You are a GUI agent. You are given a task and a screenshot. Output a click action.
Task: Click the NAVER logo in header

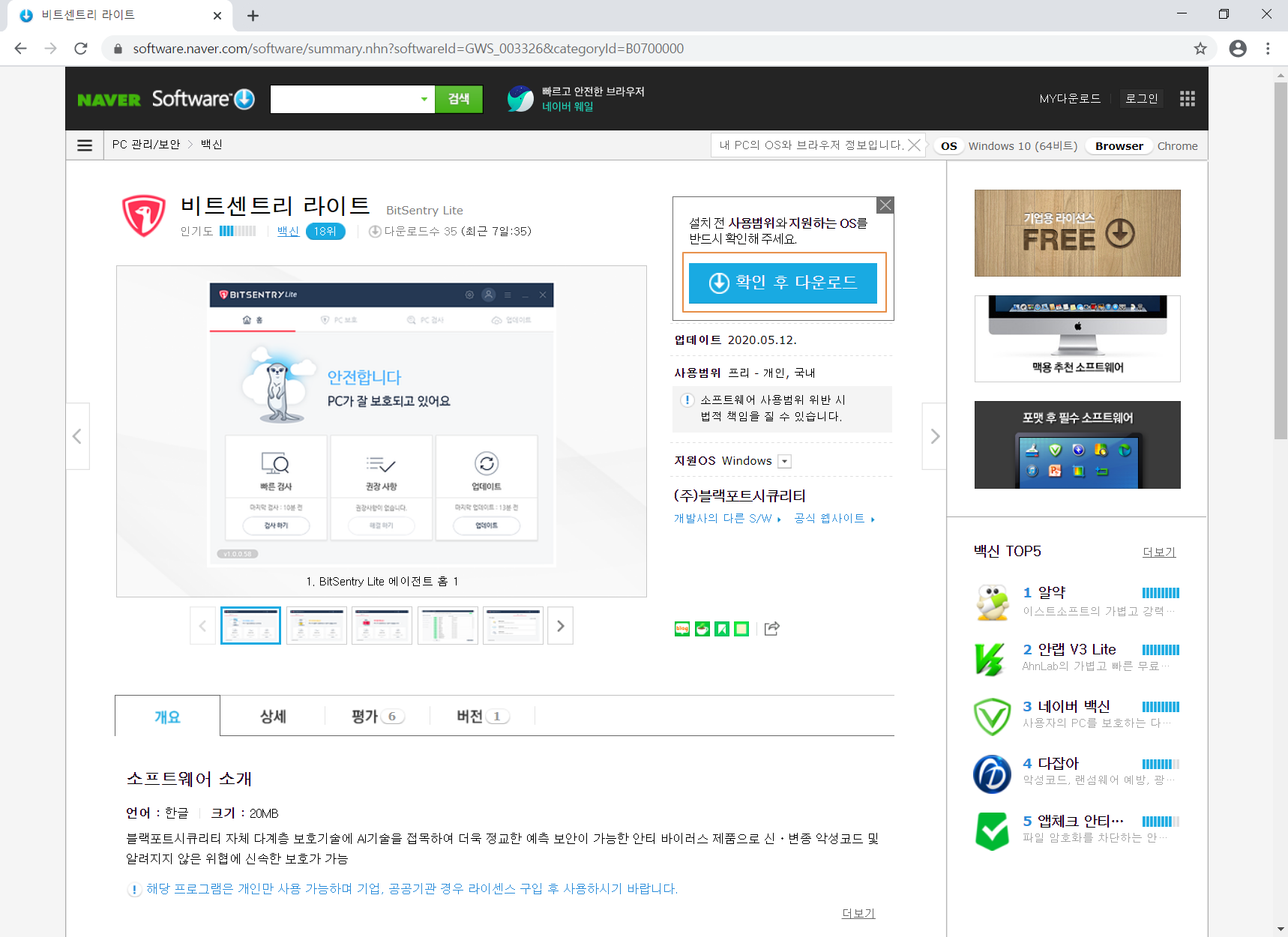[109, 100]
